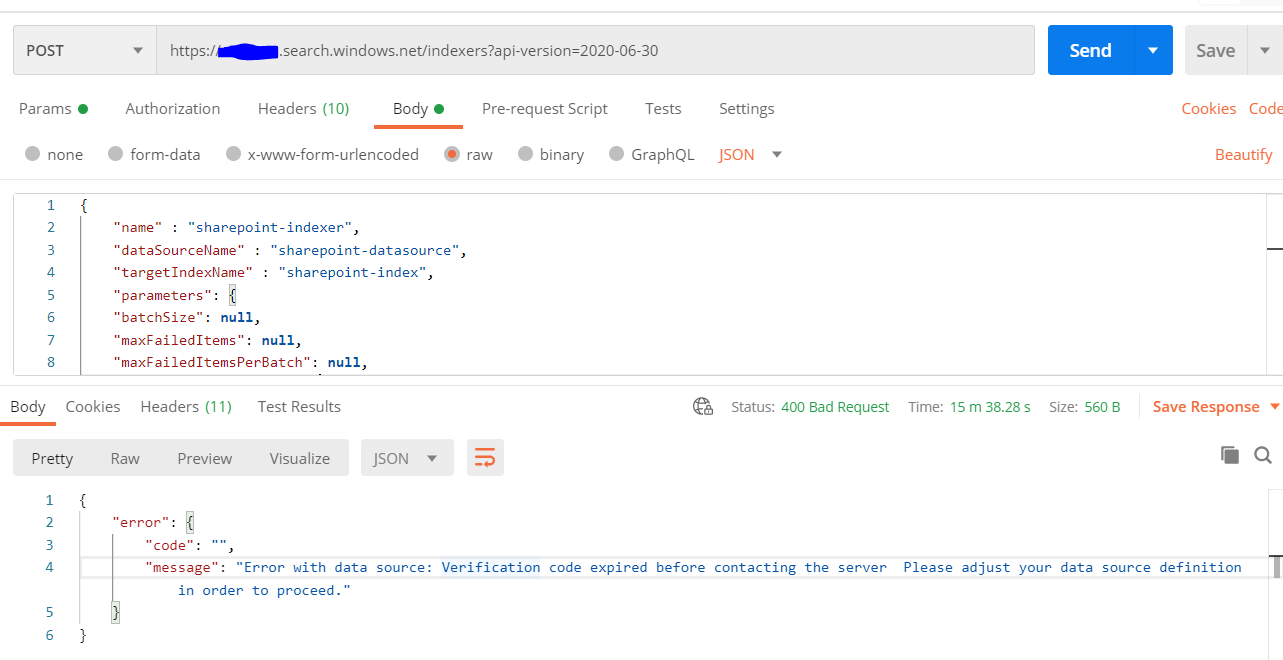This screenshot has height=660, width=1283.
Task: Switch to the Authorization tab
Action: pos(172,109)
